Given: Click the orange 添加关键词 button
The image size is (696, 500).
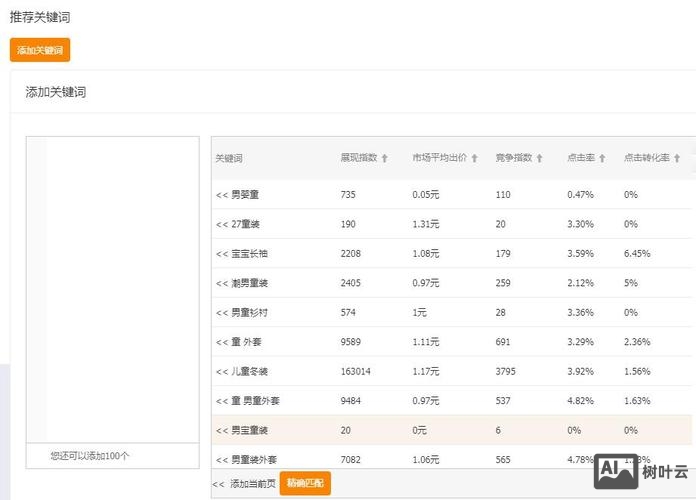Looking at the screenshot, I should [x=40, y=50].
